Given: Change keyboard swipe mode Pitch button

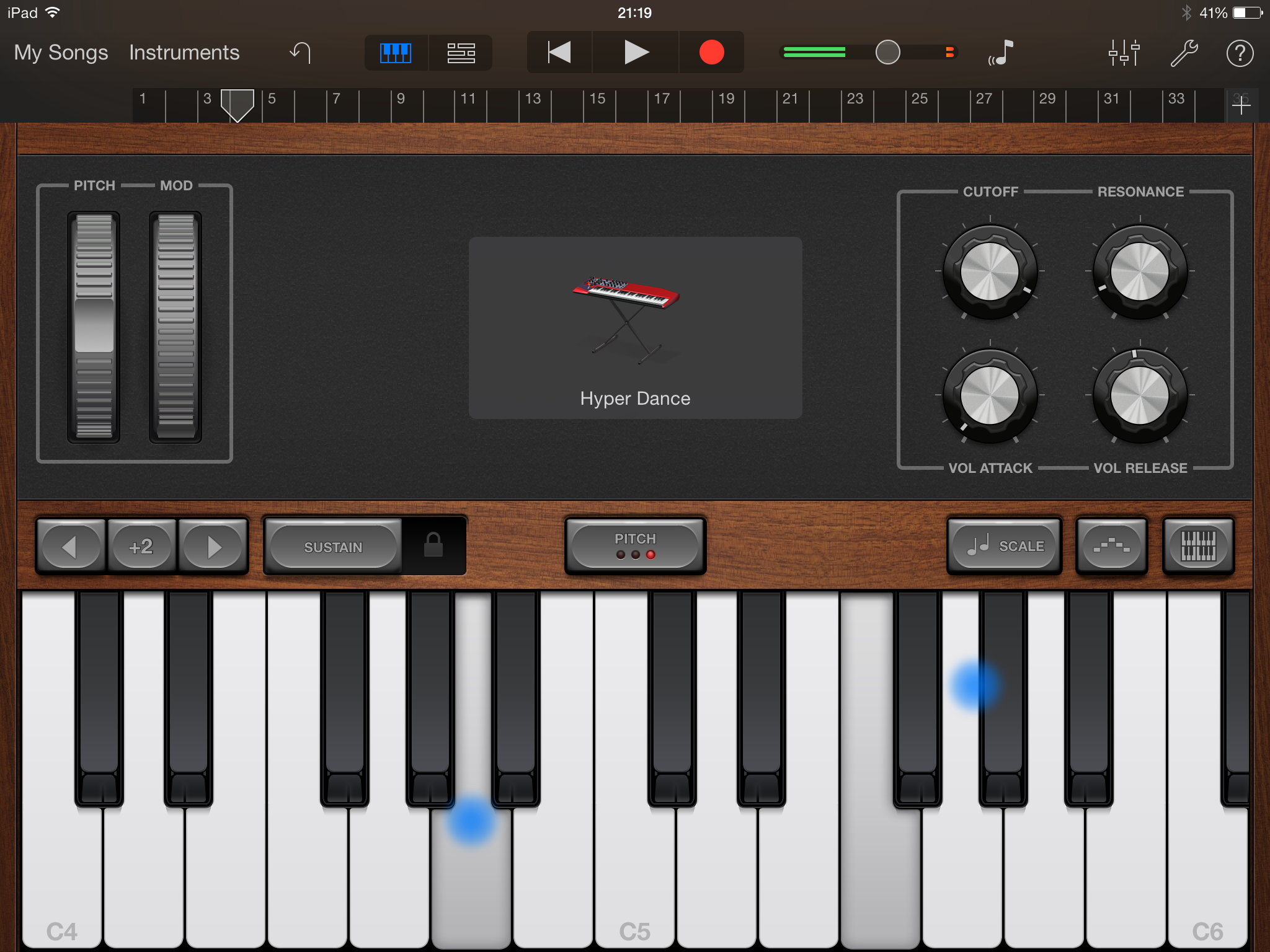Looking at the screenshot, I should tap(635, 546).
